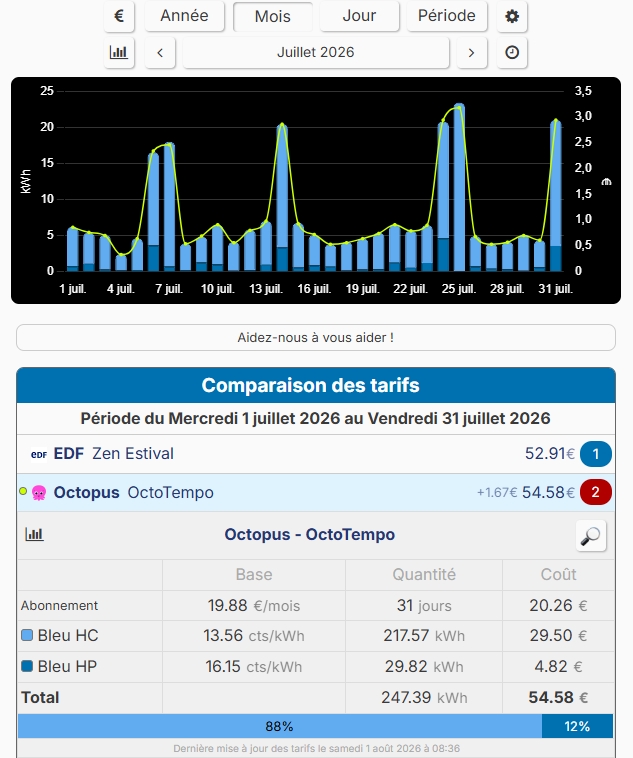The width and height of the screenshot is (633, 758).
Task: Expand the EDF Zen Estival tariff row
Action: pyautogui.click(x=316, y=454)
